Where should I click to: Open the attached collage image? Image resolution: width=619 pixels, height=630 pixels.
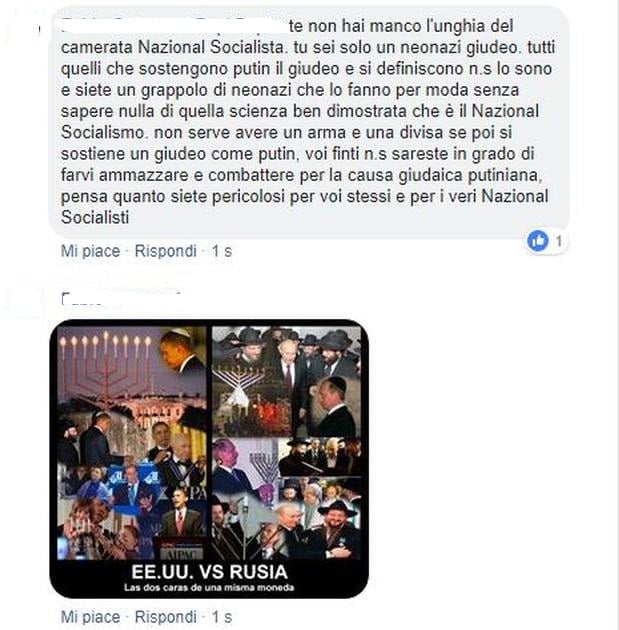point(209,459)
